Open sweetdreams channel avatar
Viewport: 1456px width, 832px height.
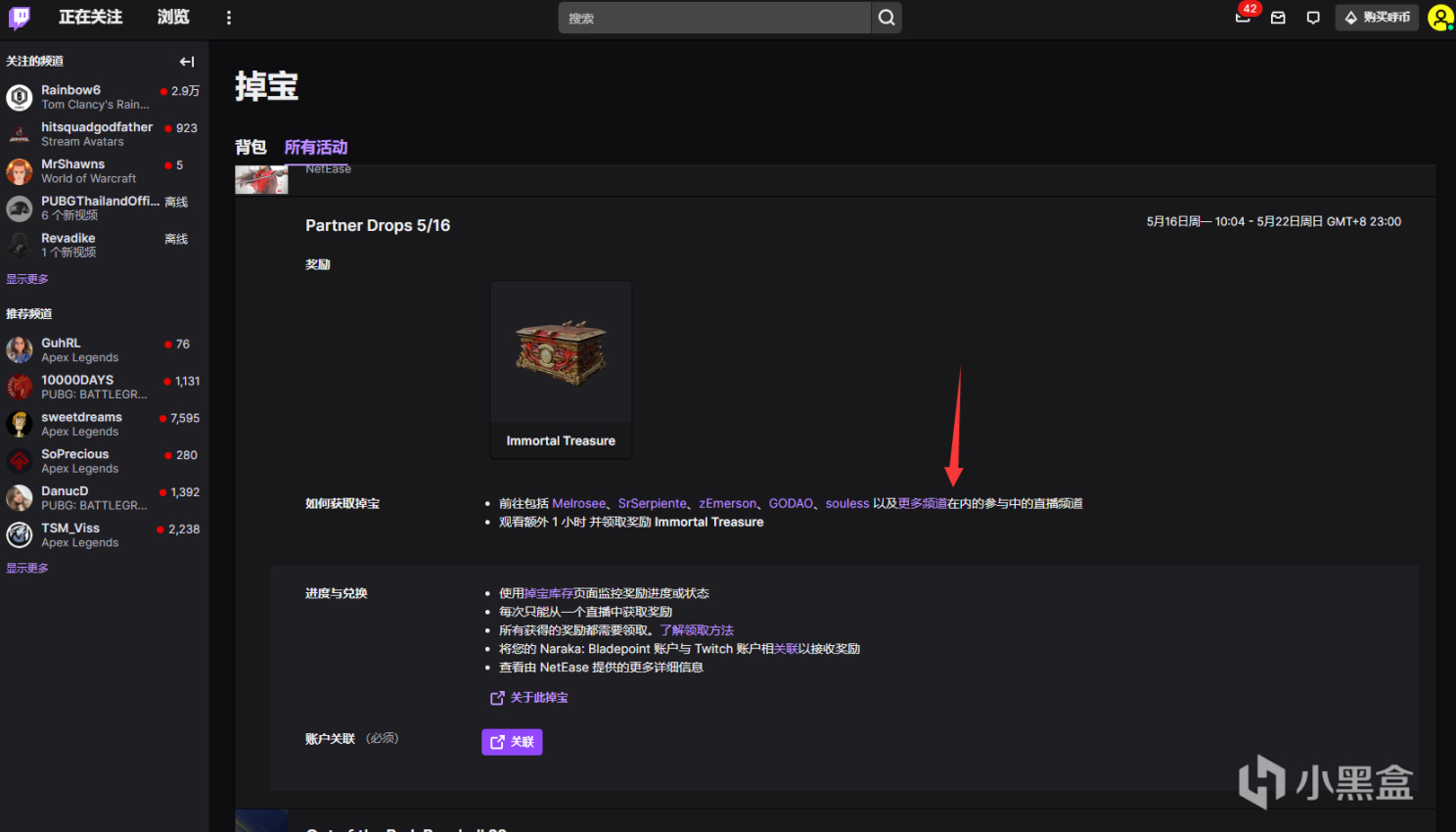tap(20, 424)
